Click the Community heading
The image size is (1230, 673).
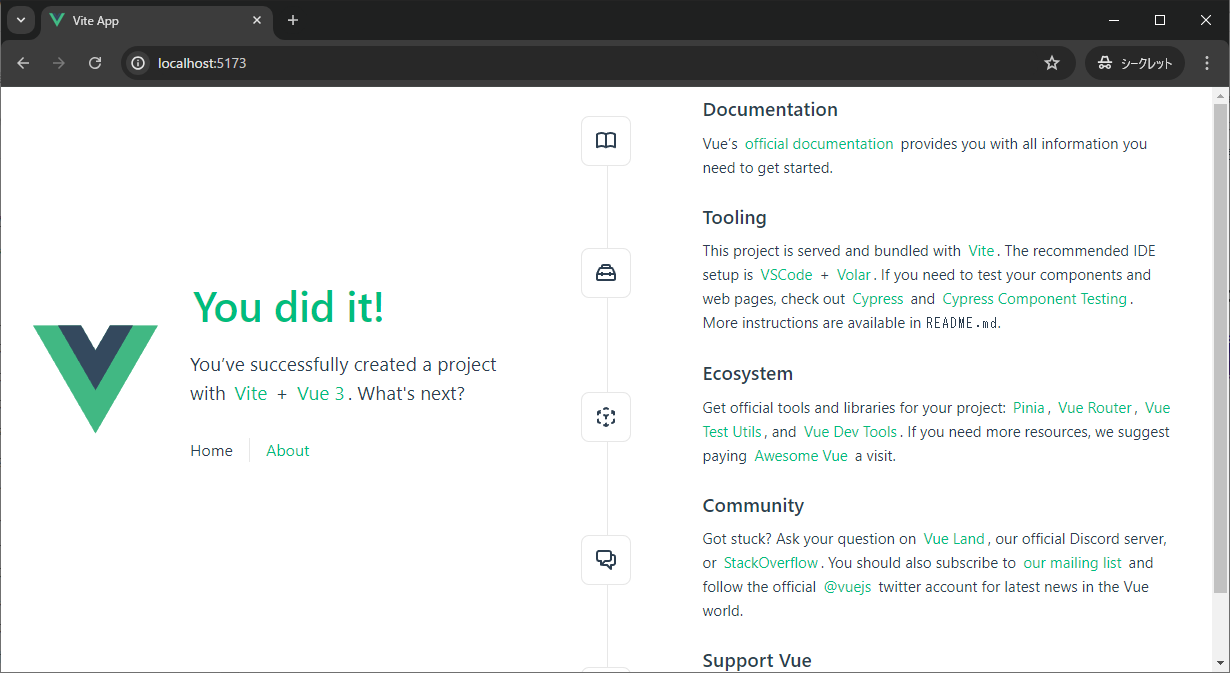pyautogui.click(x=753, y=506)
